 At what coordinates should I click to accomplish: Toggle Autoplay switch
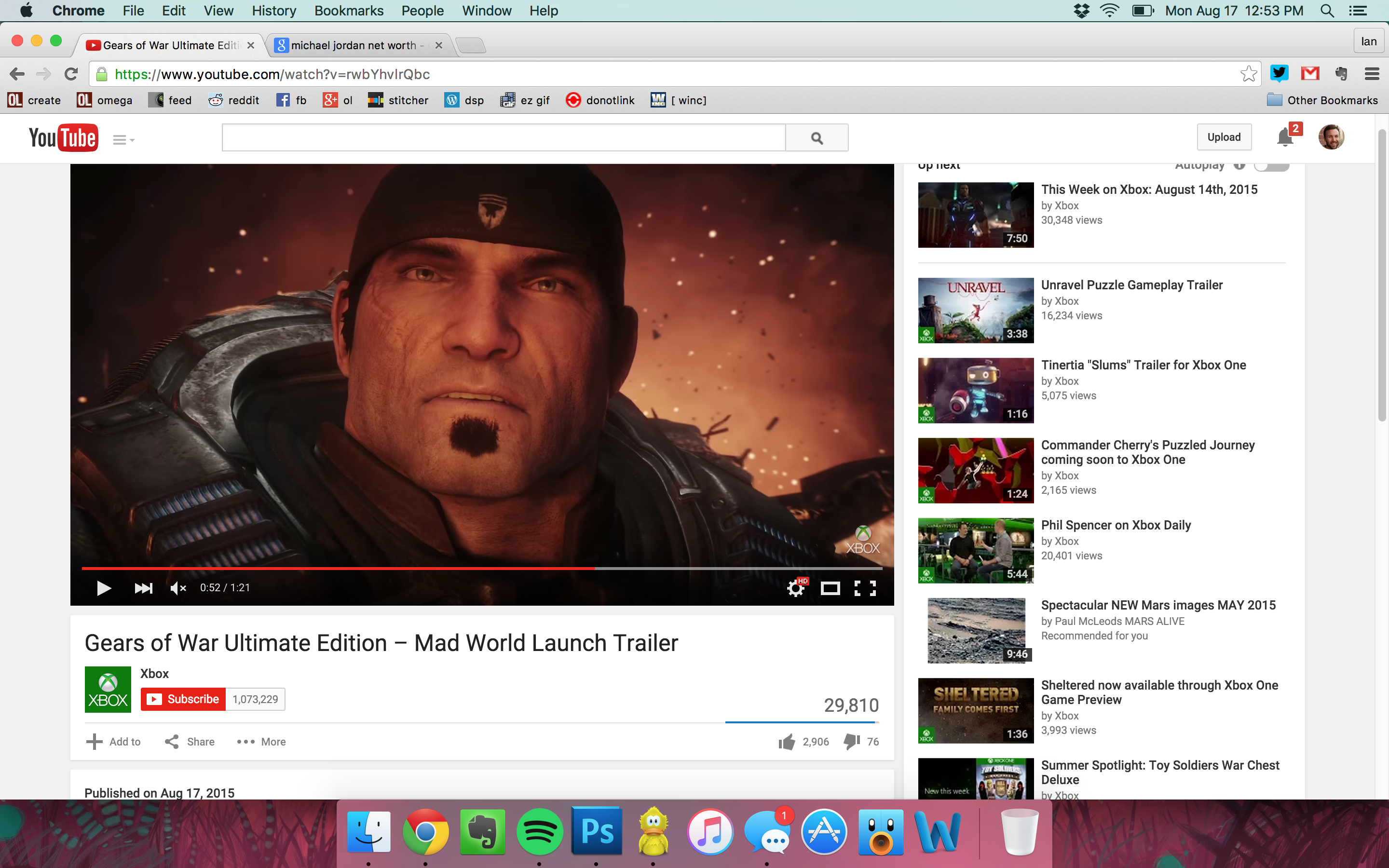(x=1271, y=166)
